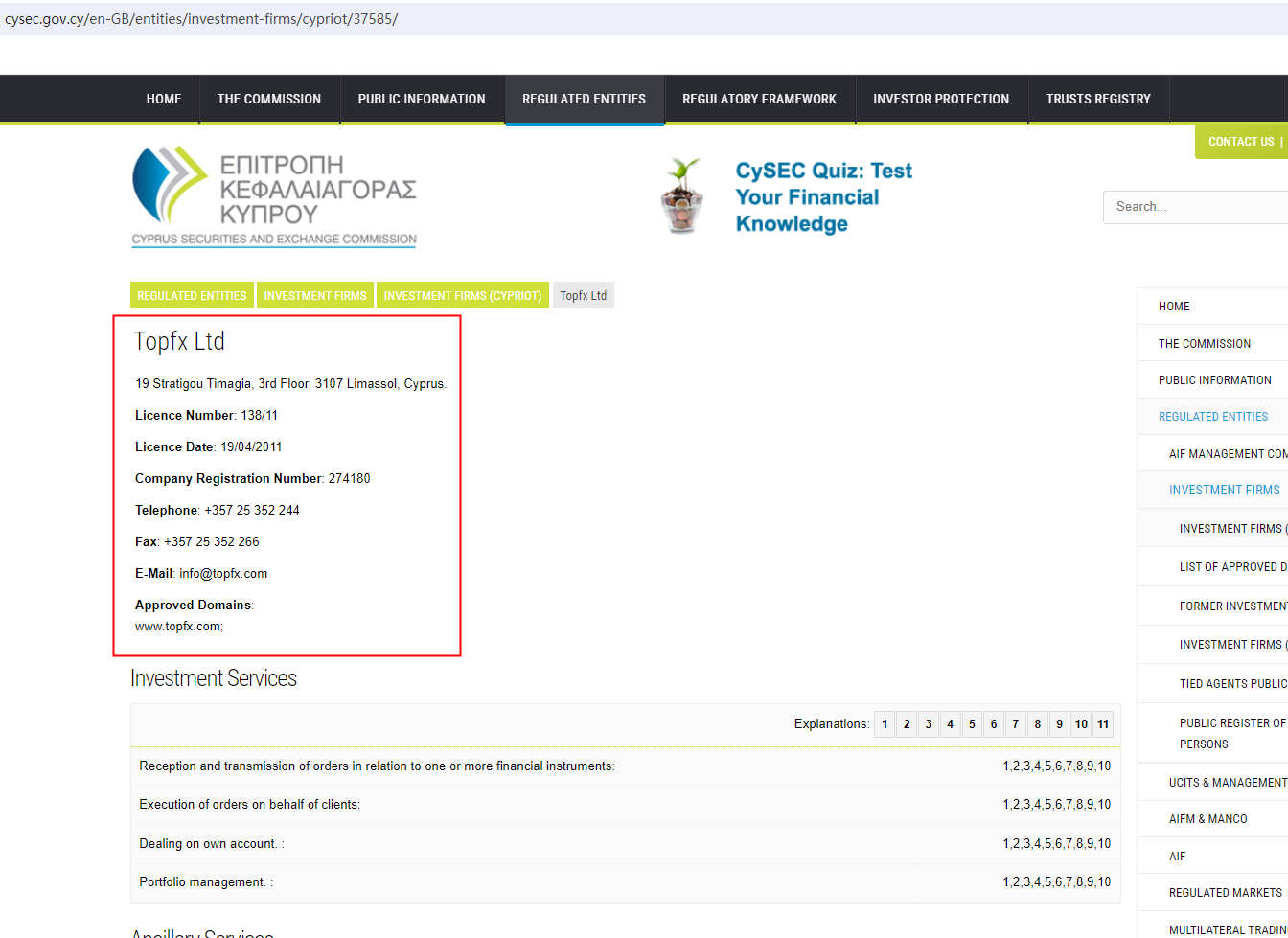Go to INVESTMENT FIRMS (CYPRIOT) breadcrumb
Image resolution: width=1288 pixels, height=938 pixels.
(x=463, y=296)
